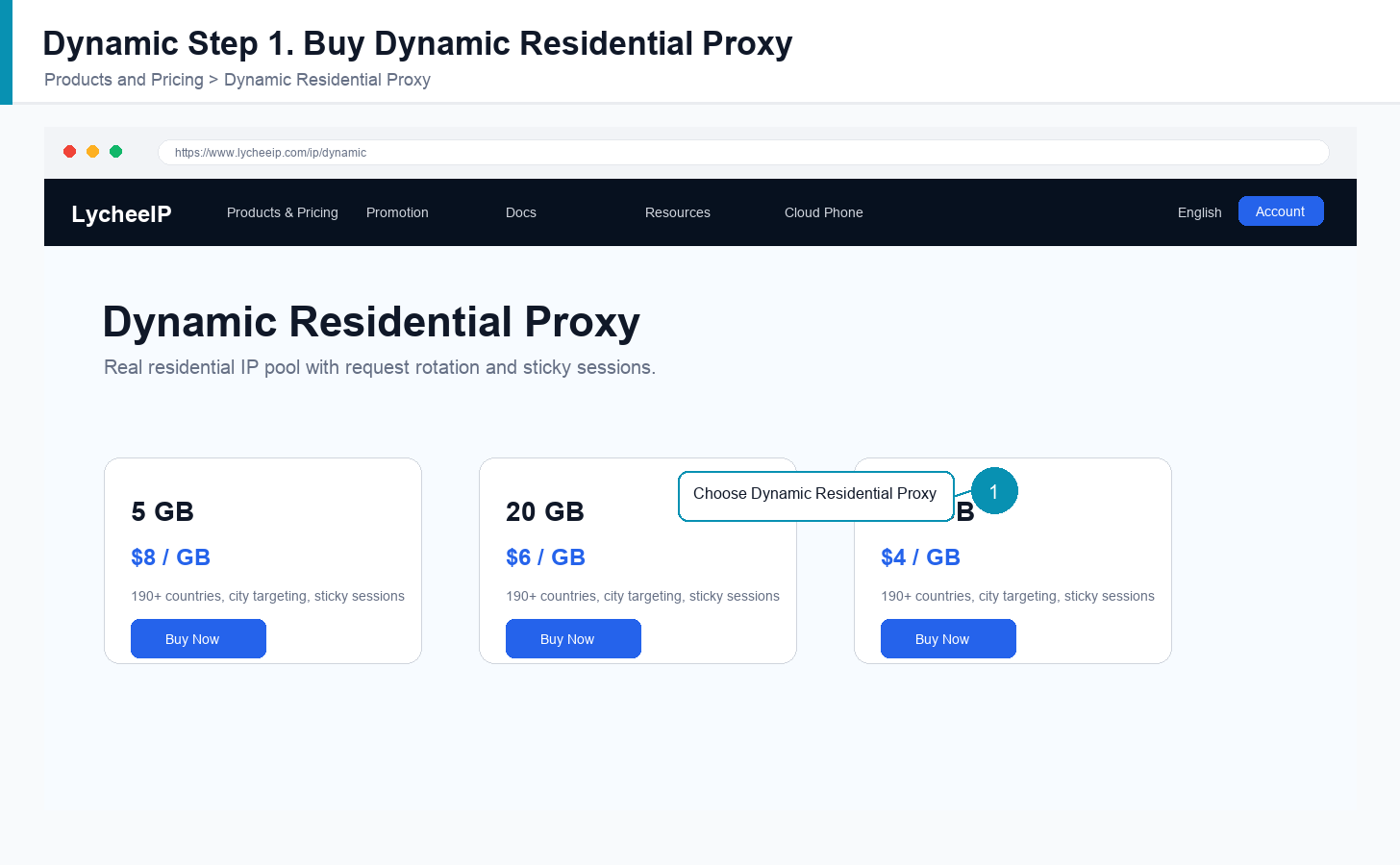Click the 'Real residential IP pool' subtitle

coord(380,367)
